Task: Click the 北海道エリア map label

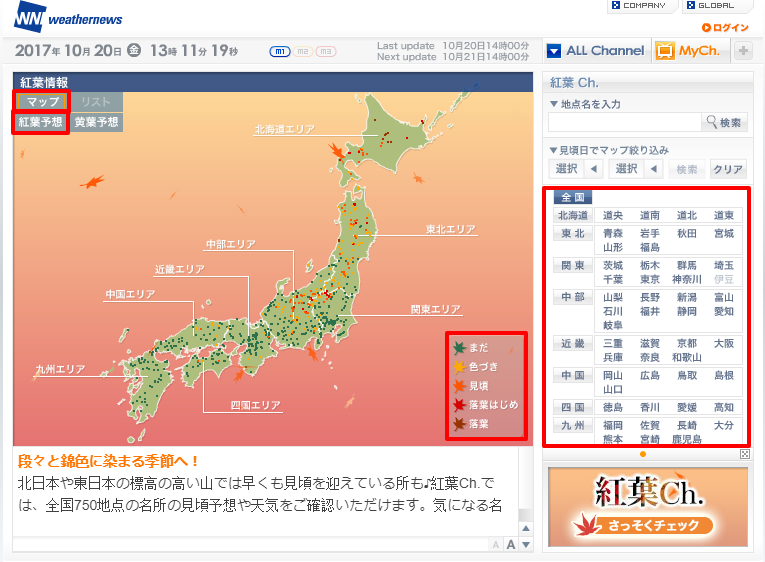Action: [x=285, y=129]
